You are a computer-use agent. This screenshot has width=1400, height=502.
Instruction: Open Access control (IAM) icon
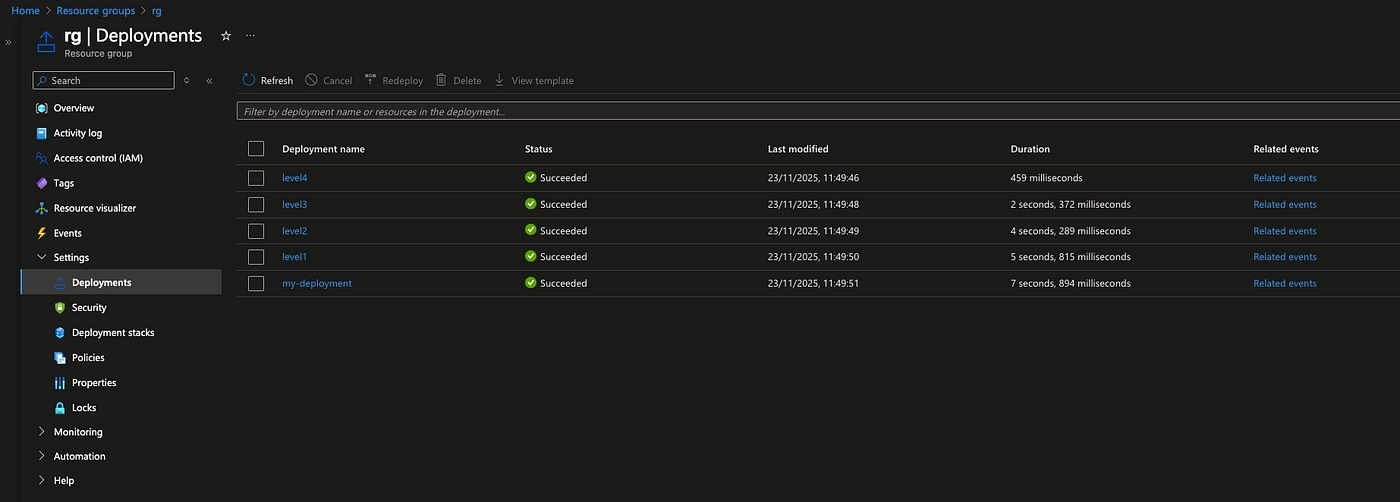42,158
